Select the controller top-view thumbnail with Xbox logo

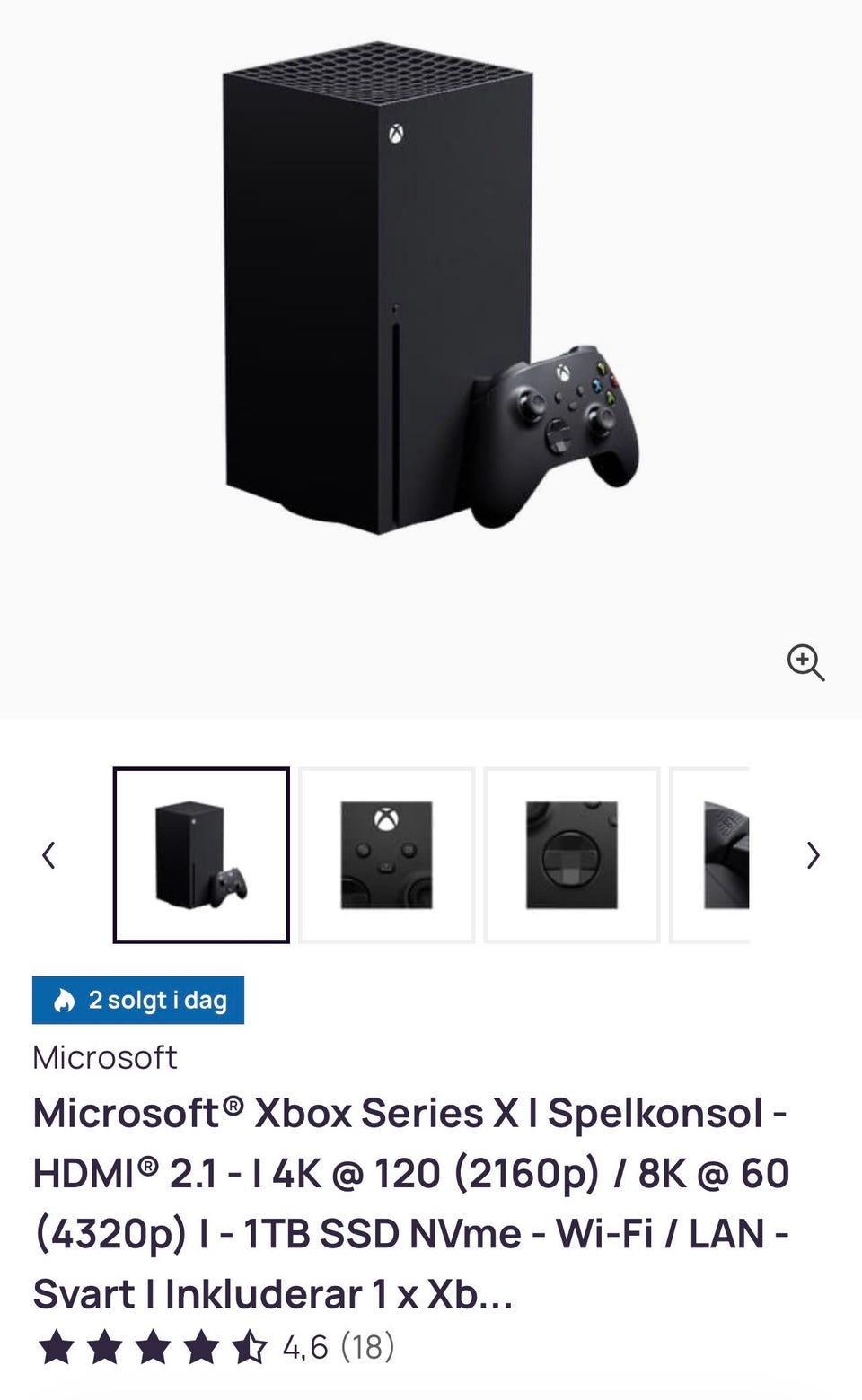pyautogui.click(x=386, y=855)
